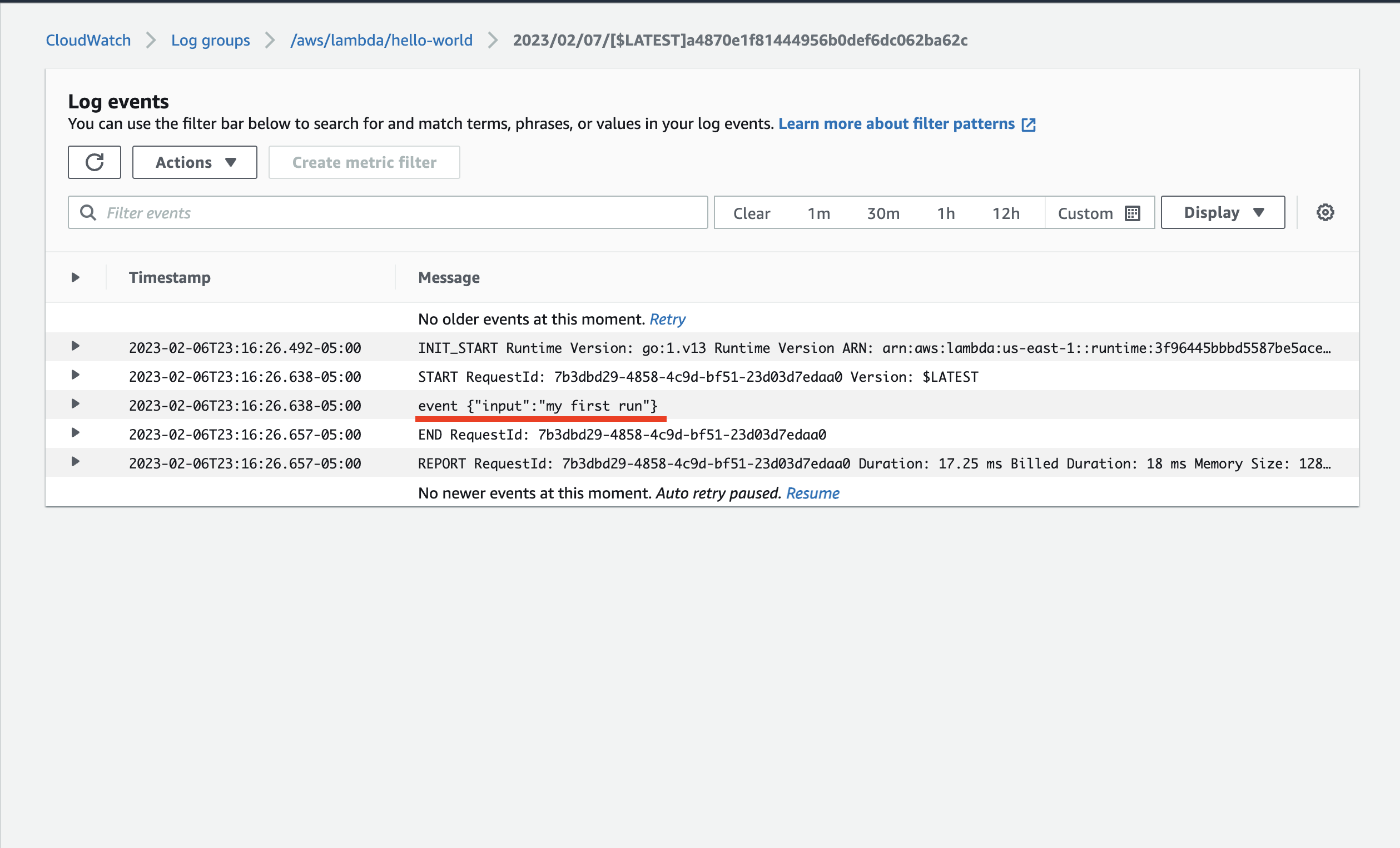Select the 12h time range

pyautogui.click(x=1006, y=213)
